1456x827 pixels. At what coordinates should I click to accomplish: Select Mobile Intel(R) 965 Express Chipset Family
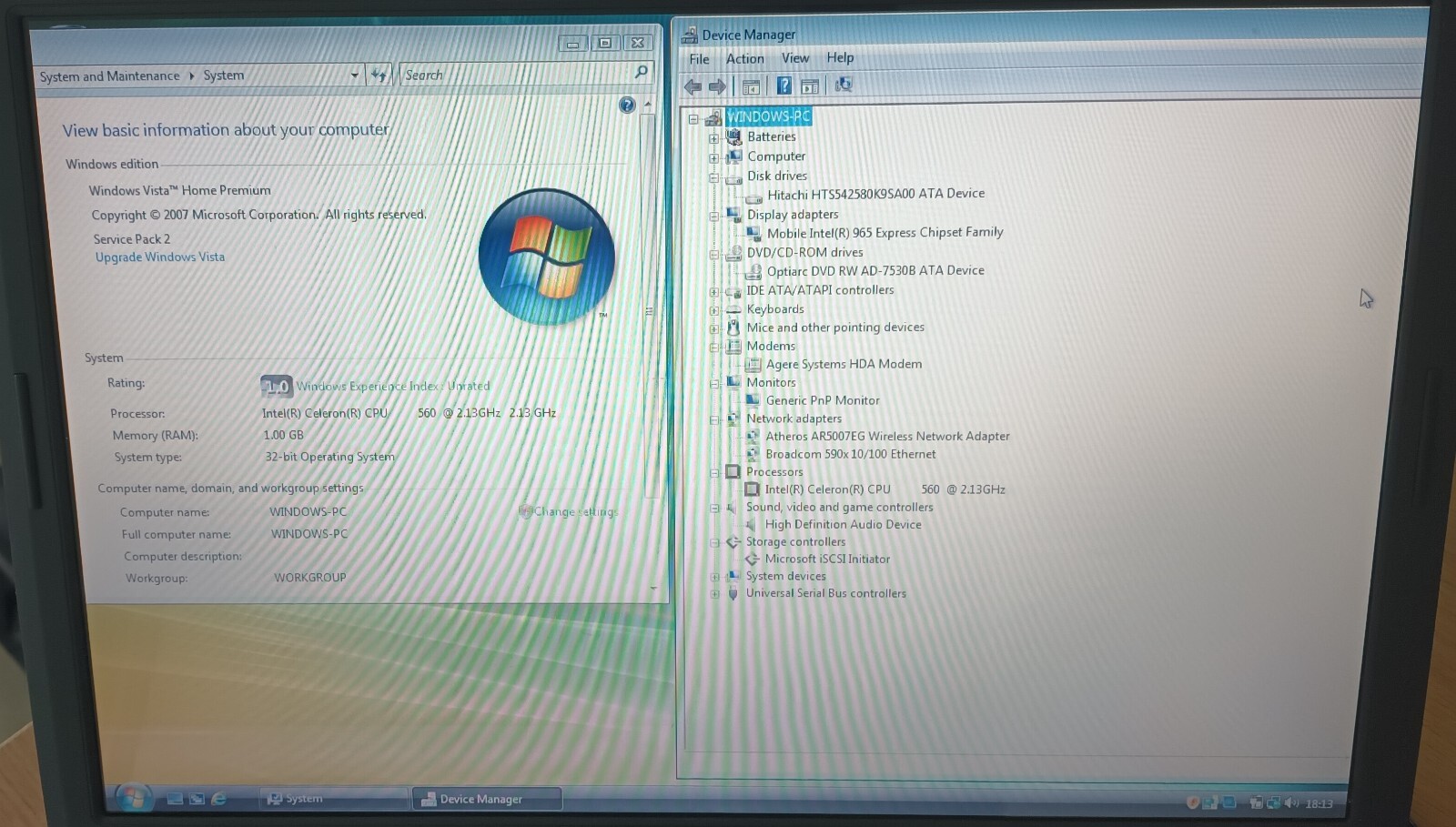click(x=885, y=233)
